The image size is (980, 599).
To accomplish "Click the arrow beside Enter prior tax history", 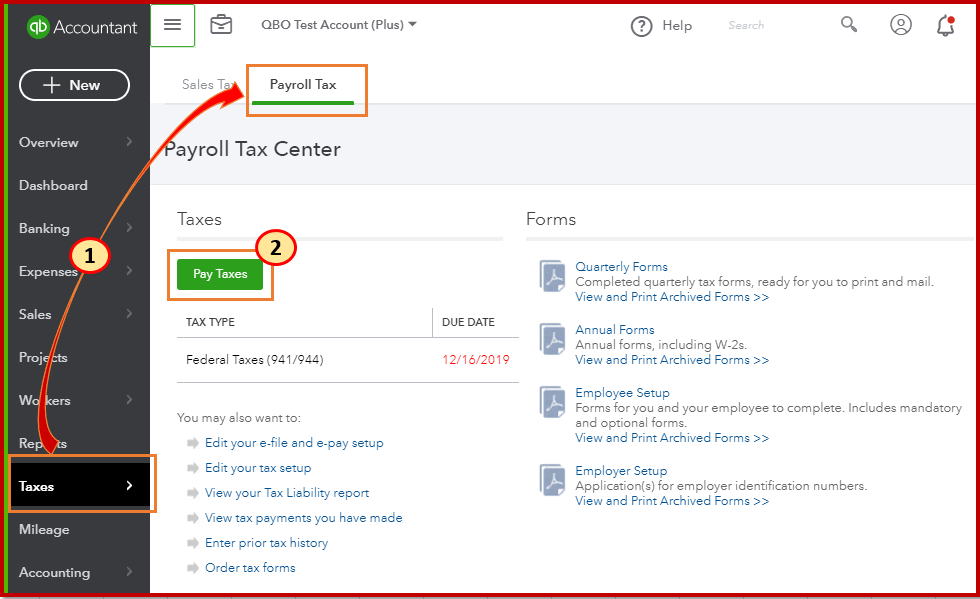I will pos(192,543).
